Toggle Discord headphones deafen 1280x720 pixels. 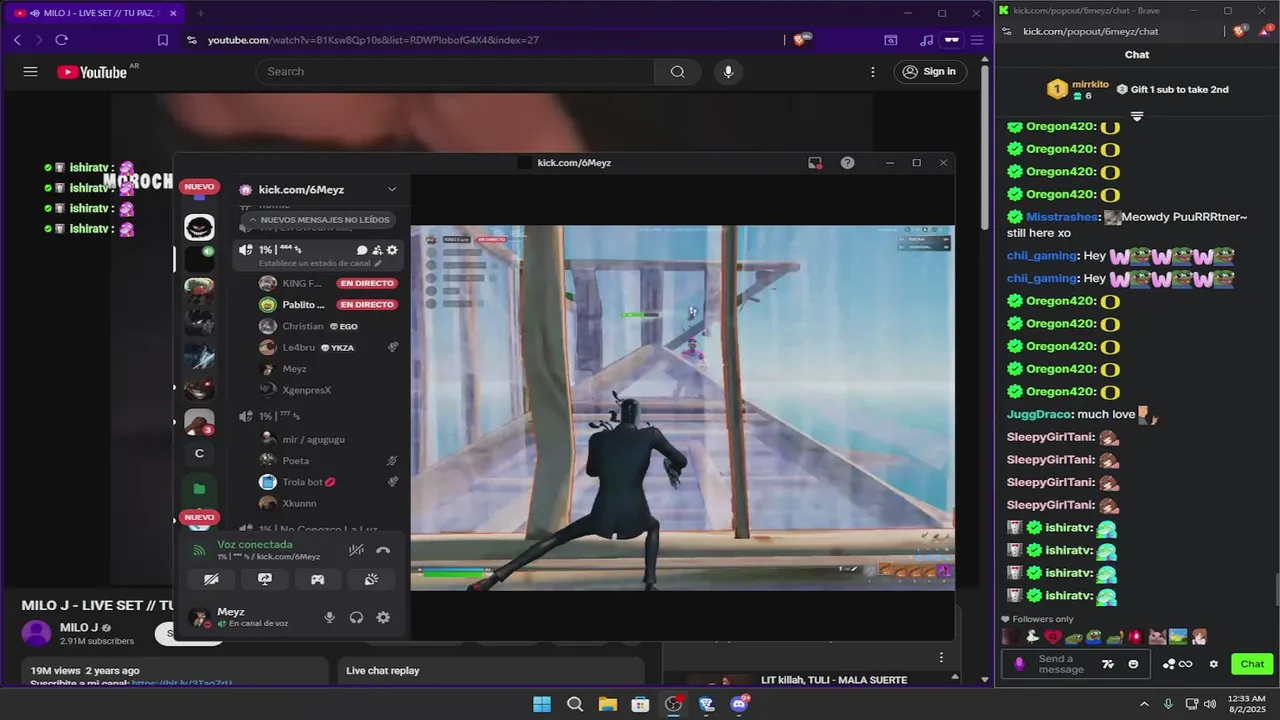[356, 618]
